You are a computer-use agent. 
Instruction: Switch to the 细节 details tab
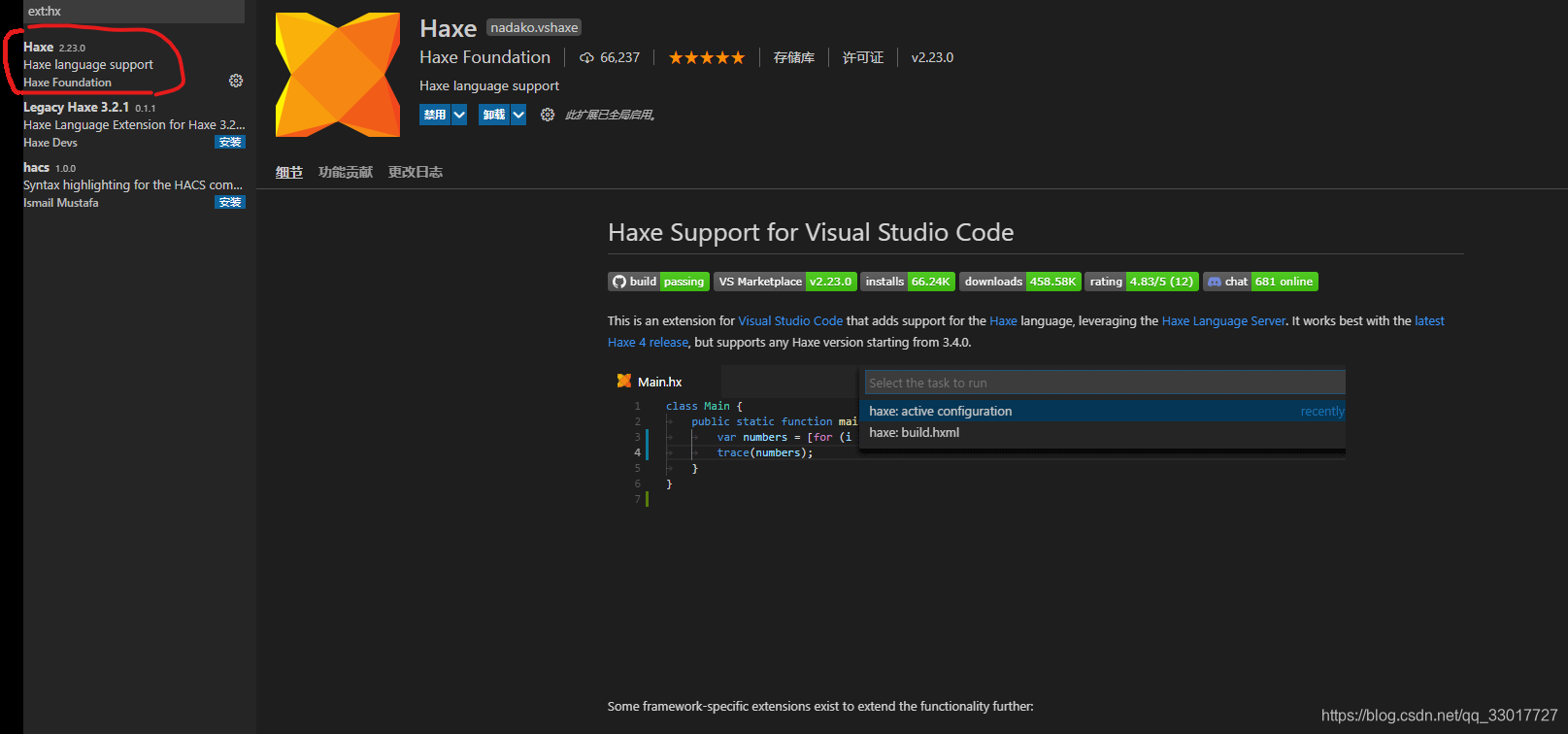pos(289,172)
